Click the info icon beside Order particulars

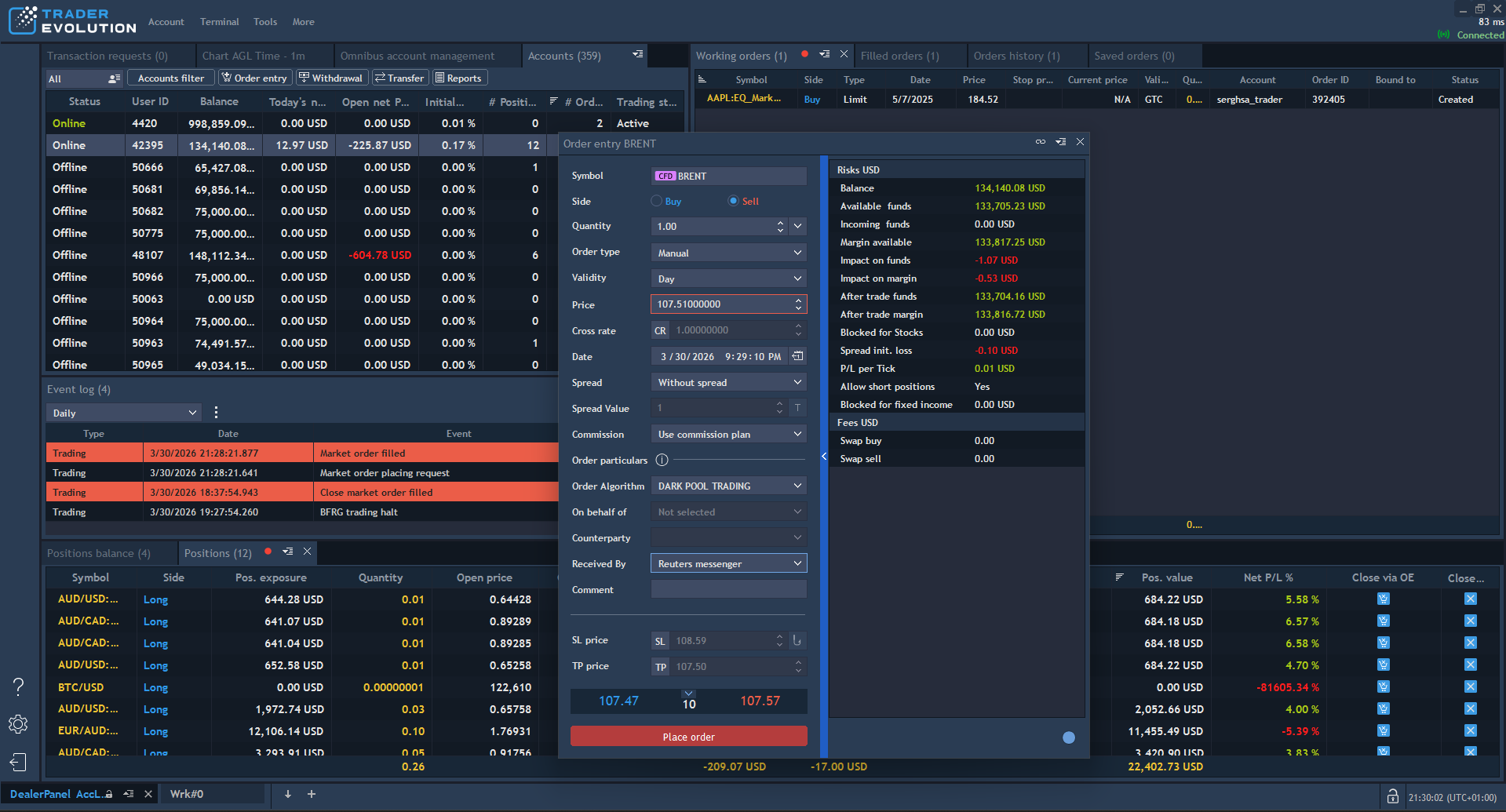(662, 460)
